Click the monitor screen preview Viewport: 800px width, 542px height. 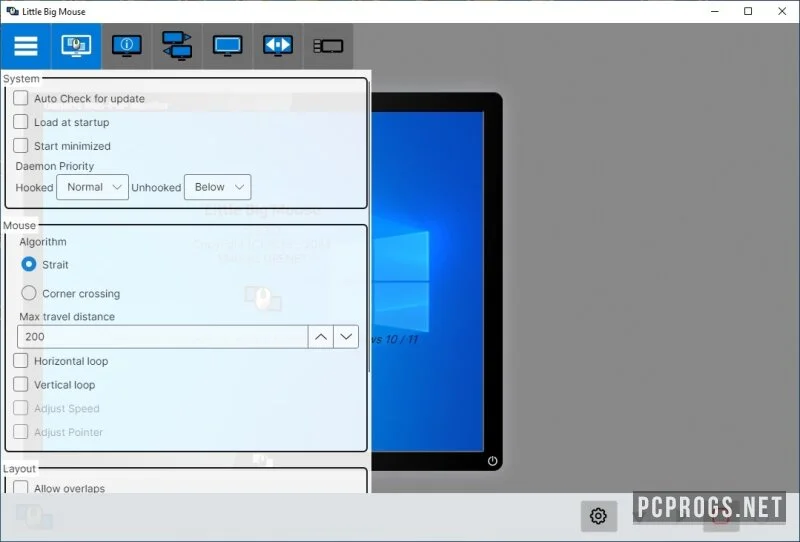pyautogui.click(x=428, y=282)
